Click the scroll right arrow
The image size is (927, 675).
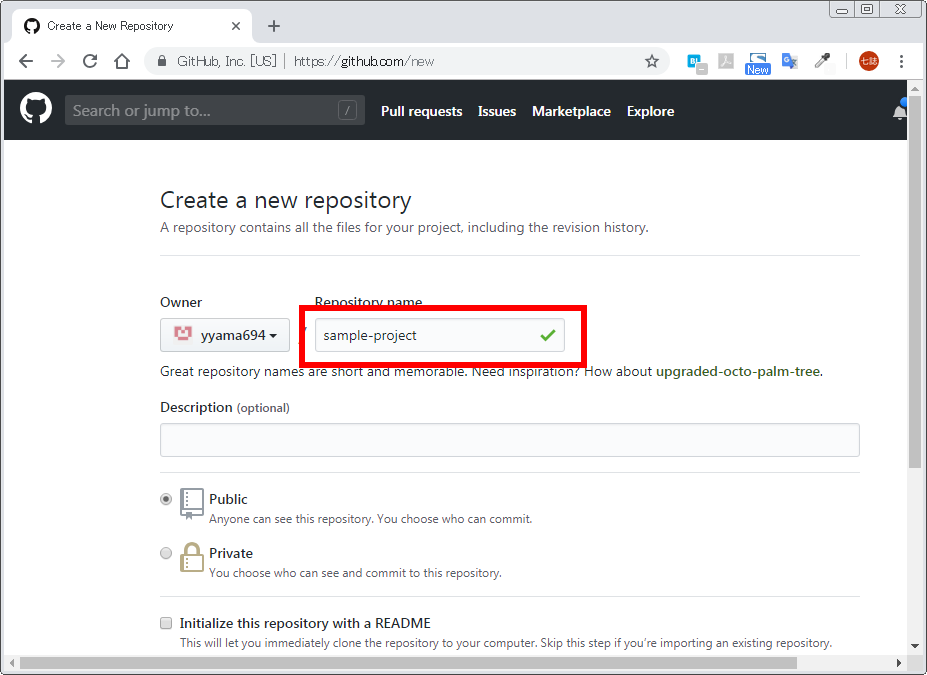click(x=899, y=663)
